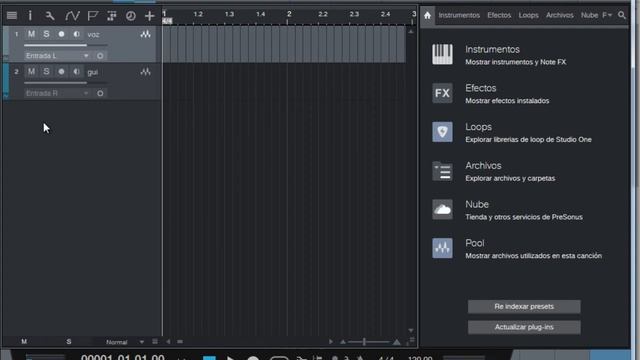Screen dimensions: 640x360
Task: Switch to the Efectos tab
Action: point(499,15)
